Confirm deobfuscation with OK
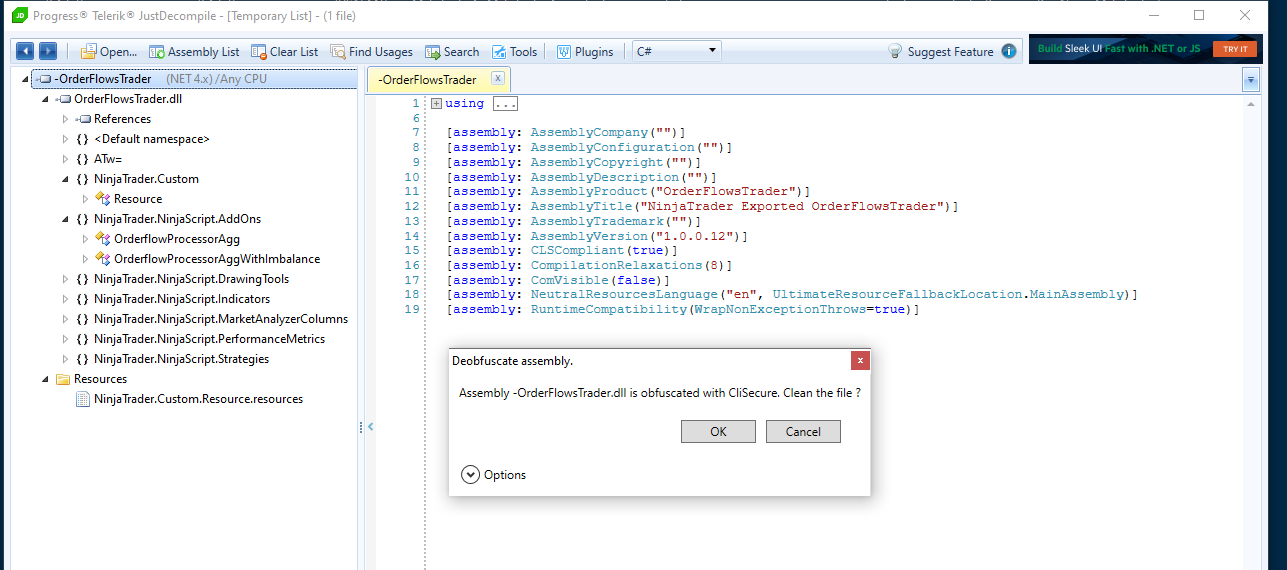This screenshot has height=570, width=1287. pos(718,431)
